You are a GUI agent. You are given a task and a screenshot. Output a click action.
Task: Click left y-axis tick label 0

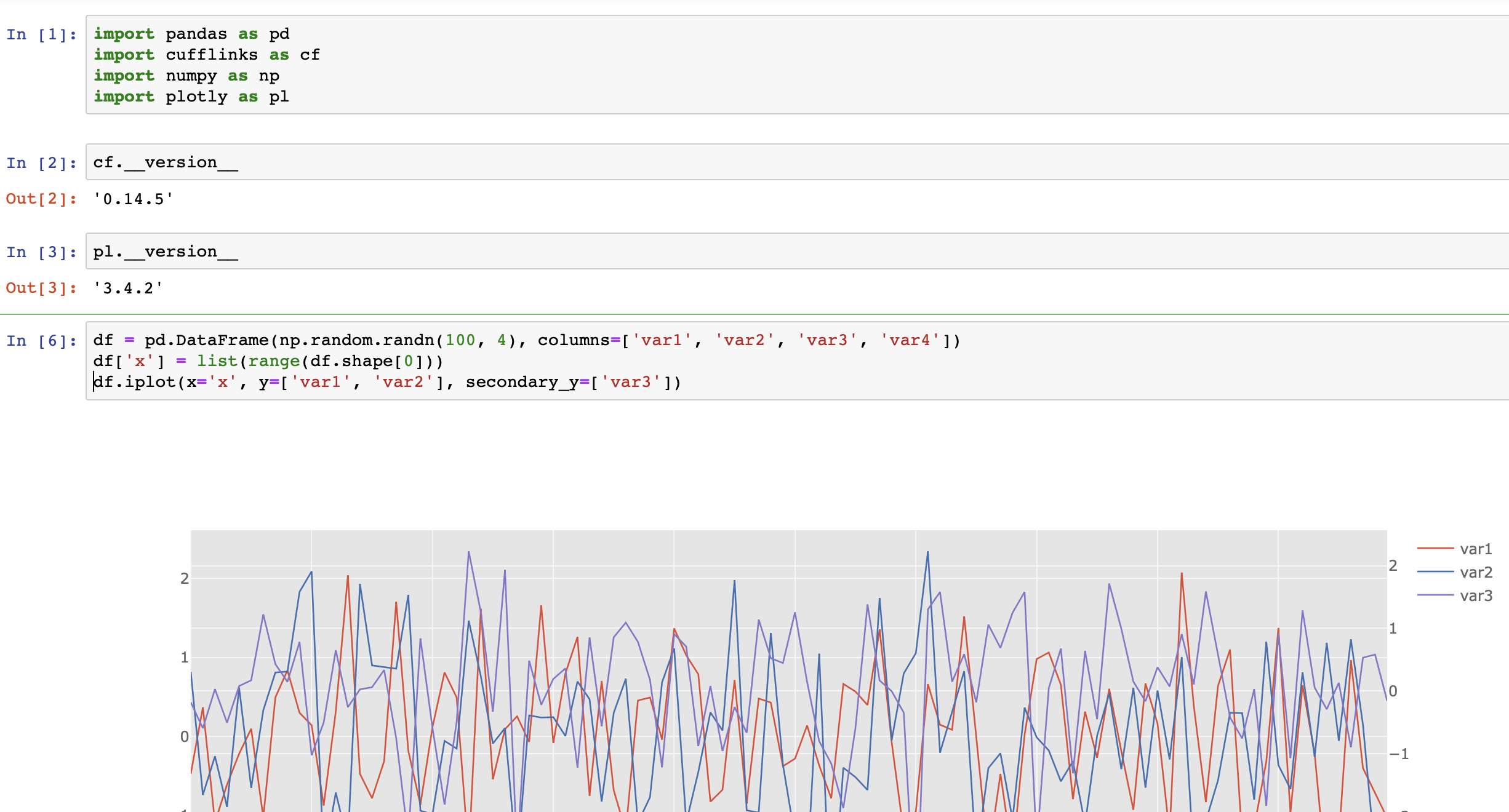click(184, 736)
